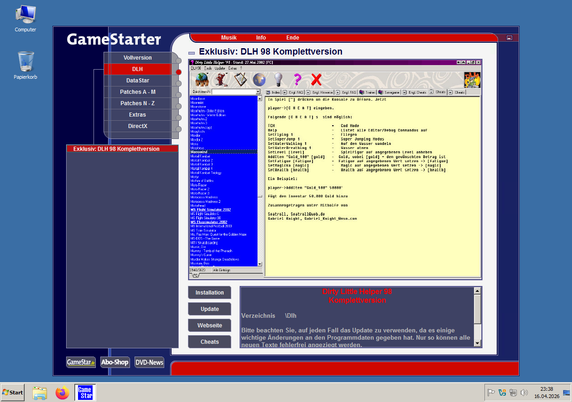Minimize GameStarter using the small top-right icon
This screenshot has height=402, width=572.
(x=509, y=38)
